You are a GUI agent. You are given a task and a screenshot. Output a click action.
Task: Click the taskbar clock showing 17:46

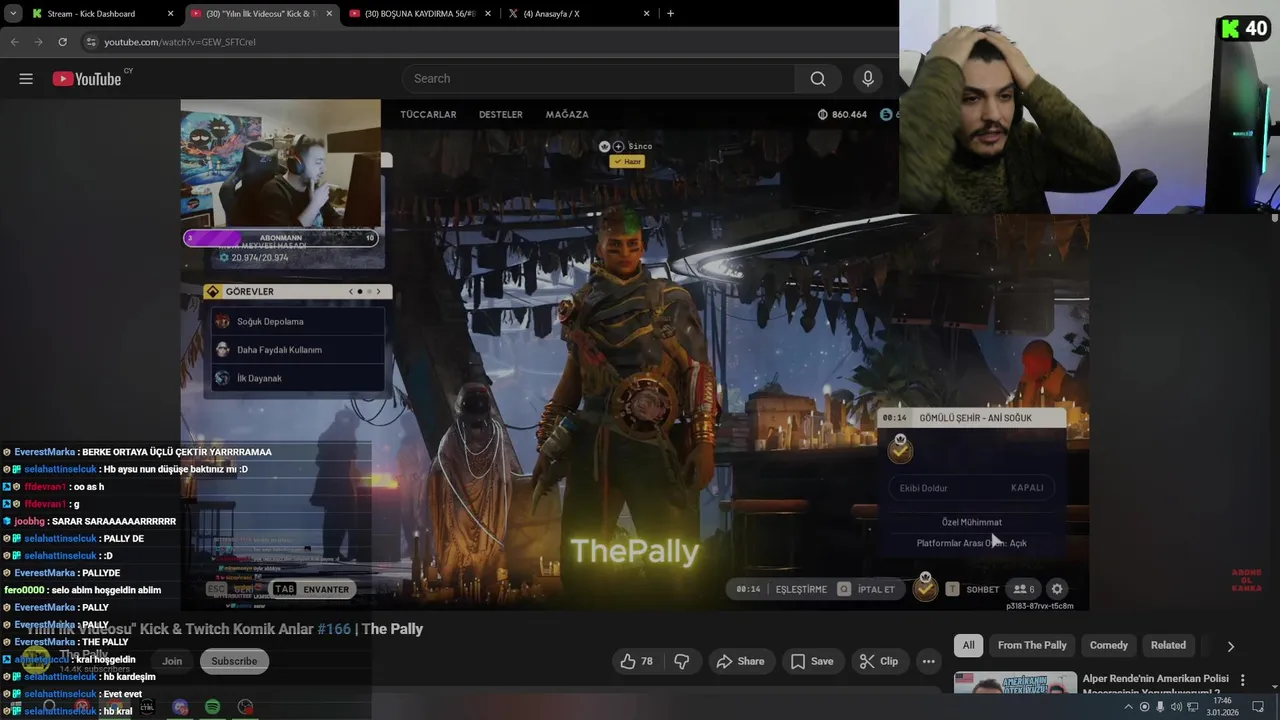(x=1222, y=707)
